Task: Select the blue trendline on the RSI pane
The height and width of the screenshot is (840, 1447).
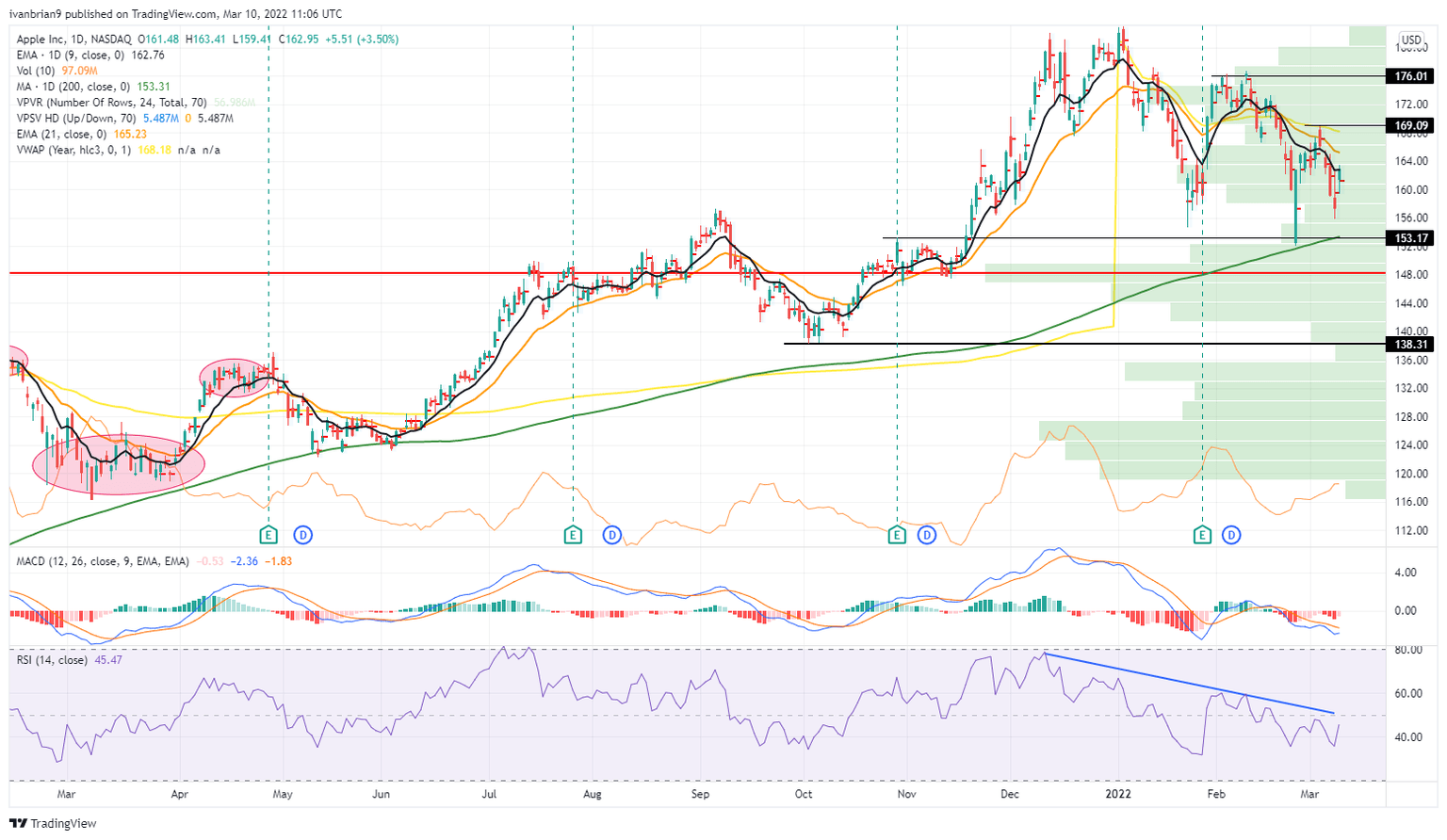Action: 1189,683
